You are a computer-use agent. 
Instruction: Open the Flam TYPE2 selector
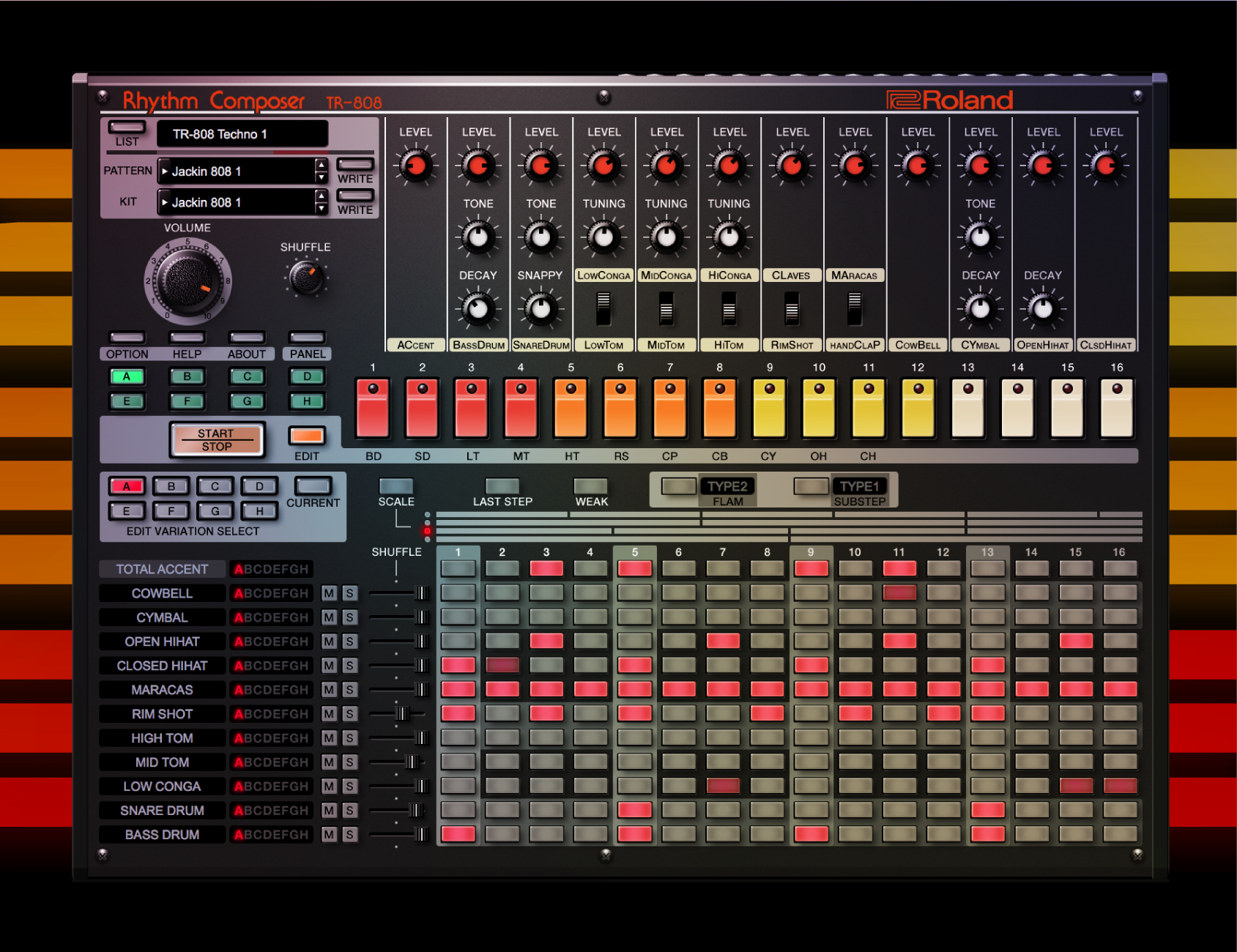point(727,486)
